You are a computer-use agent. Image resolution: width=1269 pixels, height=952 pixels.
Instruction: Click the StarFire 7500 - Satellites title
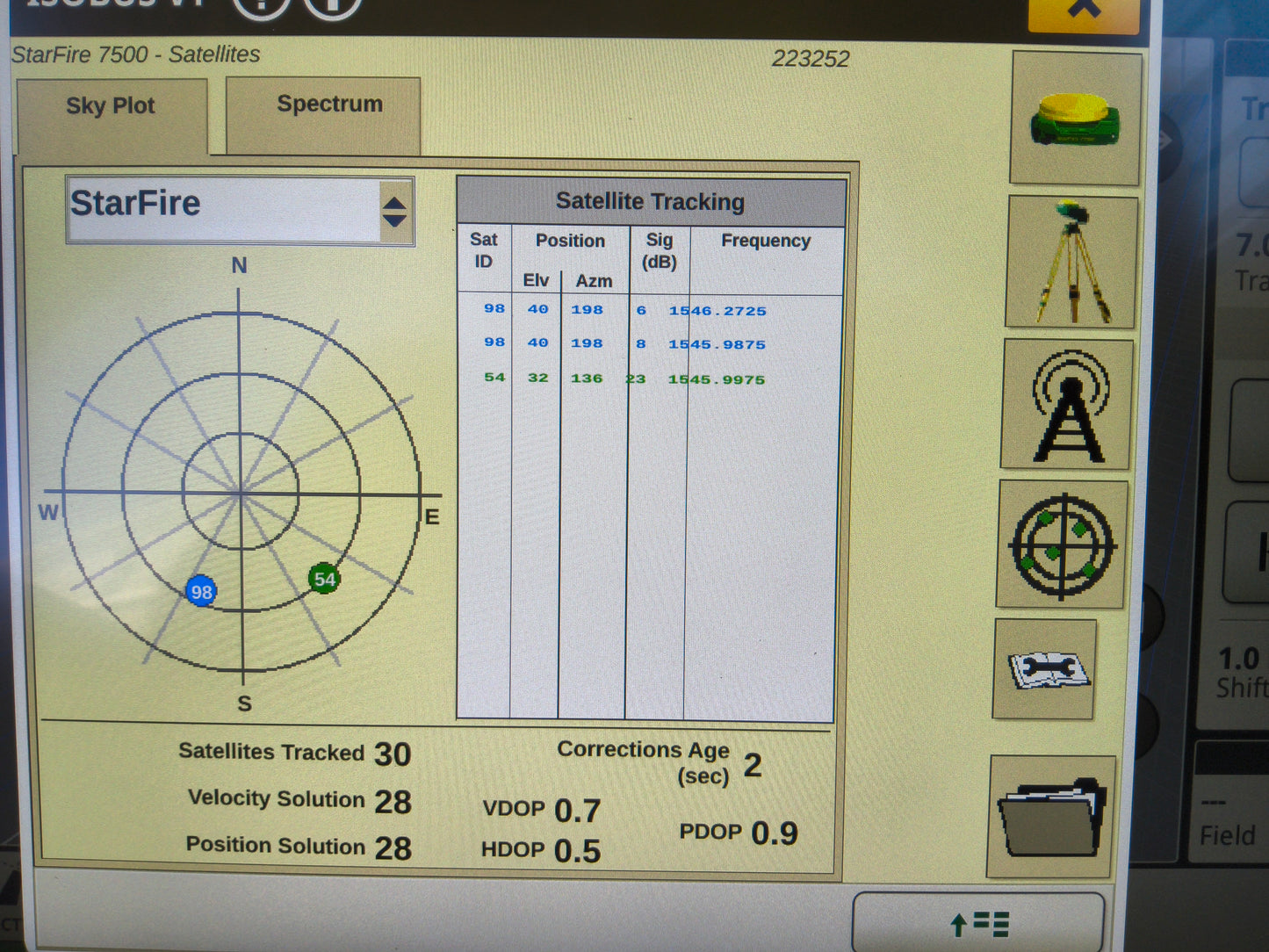(136, 54)
